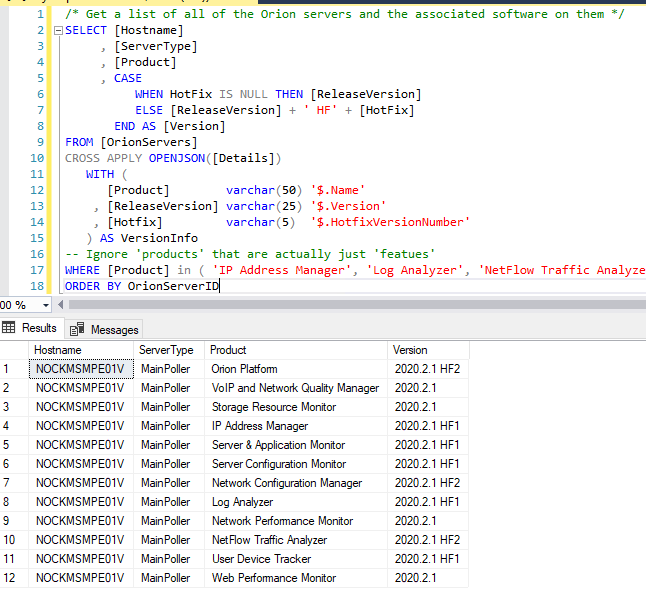This screenshot has width=646, height=598.
Task: Click the CASE keyword on line 5
Action: click(x=128, y=78)
